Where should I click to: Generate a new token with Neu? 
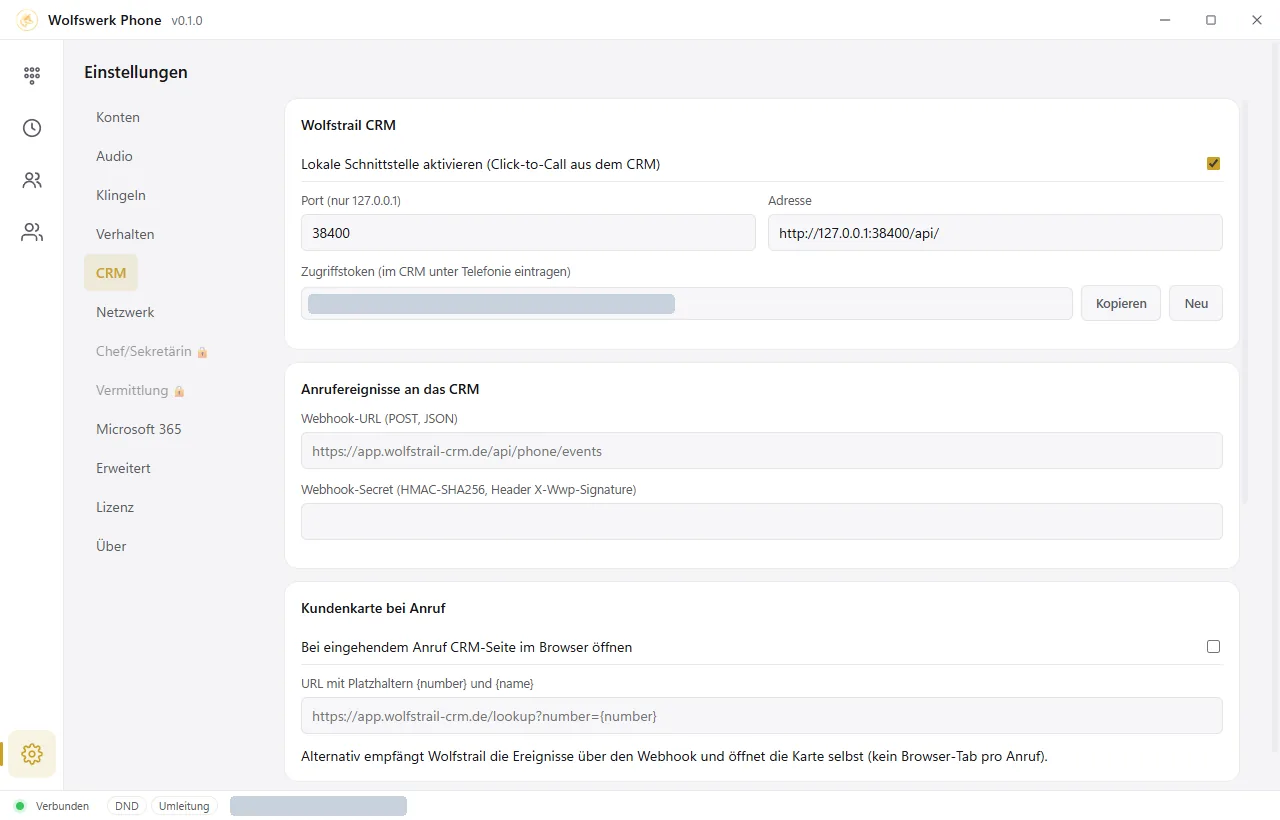tap(1196, 303)
